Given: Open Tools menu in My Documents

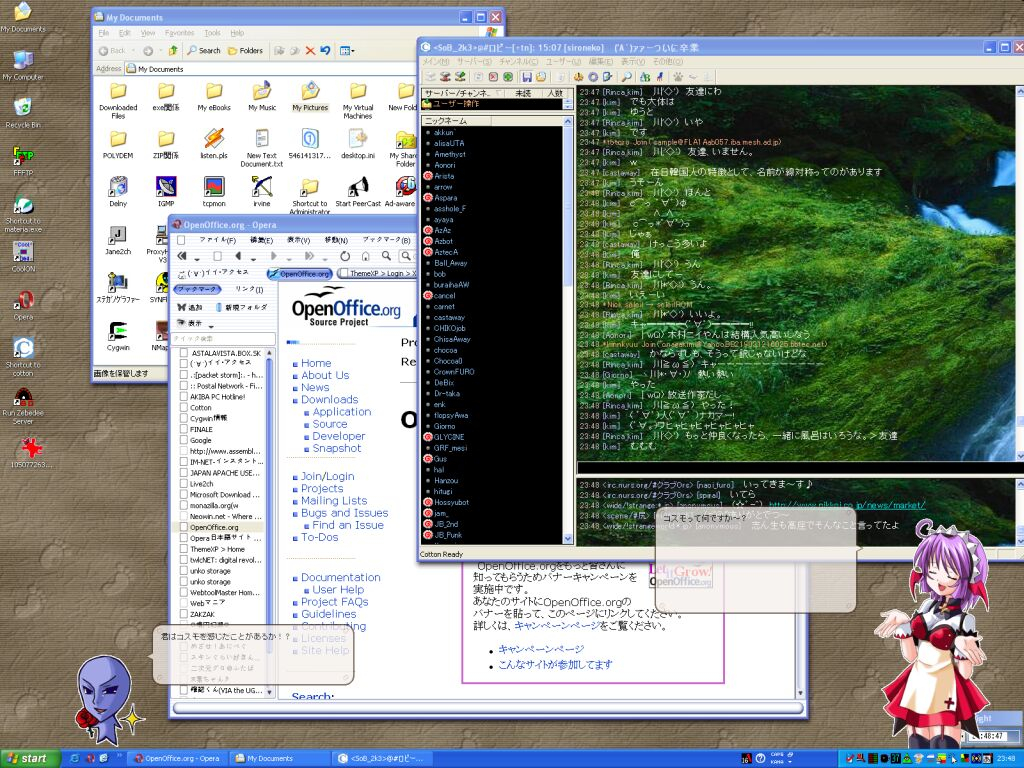Looking at the screenshot, I should tap(212, 33).
